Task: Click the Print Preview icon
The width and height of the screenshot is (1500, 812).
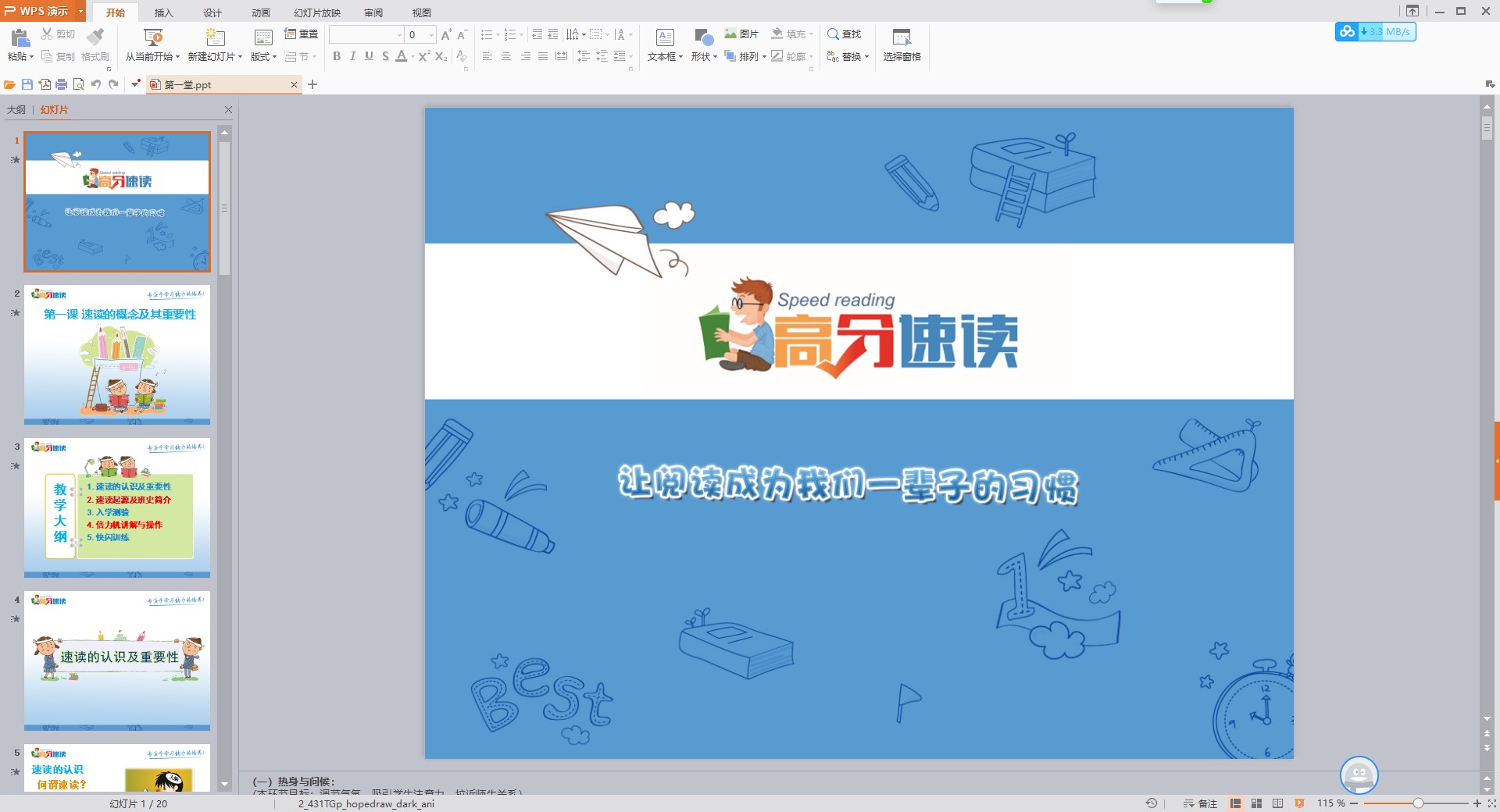Action: tap(78, 84)
